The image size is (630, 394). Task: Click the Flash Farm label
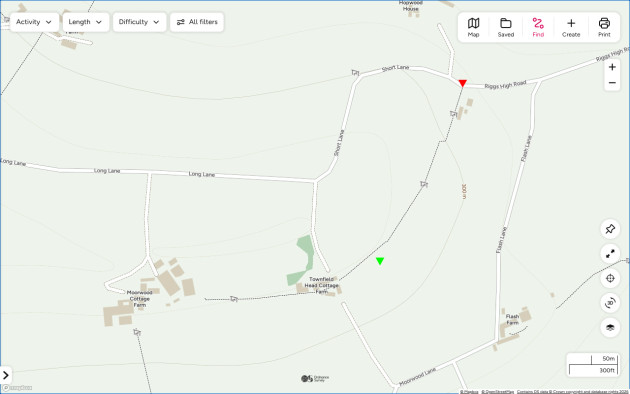(x=512, y=319)
